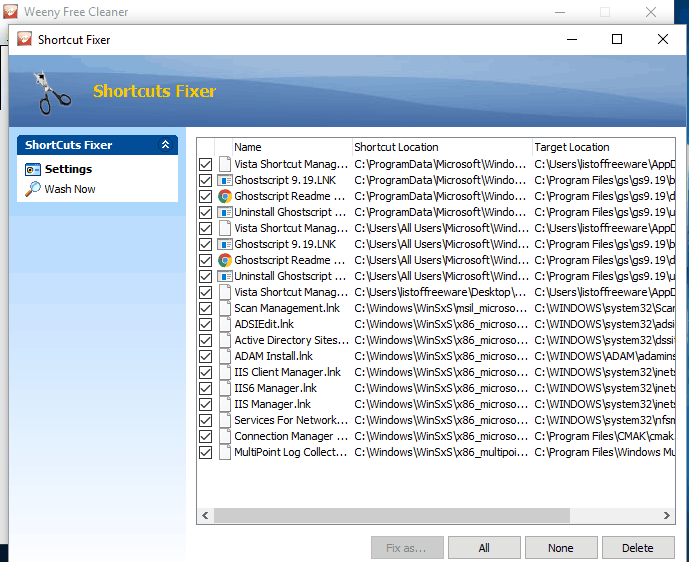Click the Fix as... button
The width and height of the screenshot is (689, 562).
407,547
